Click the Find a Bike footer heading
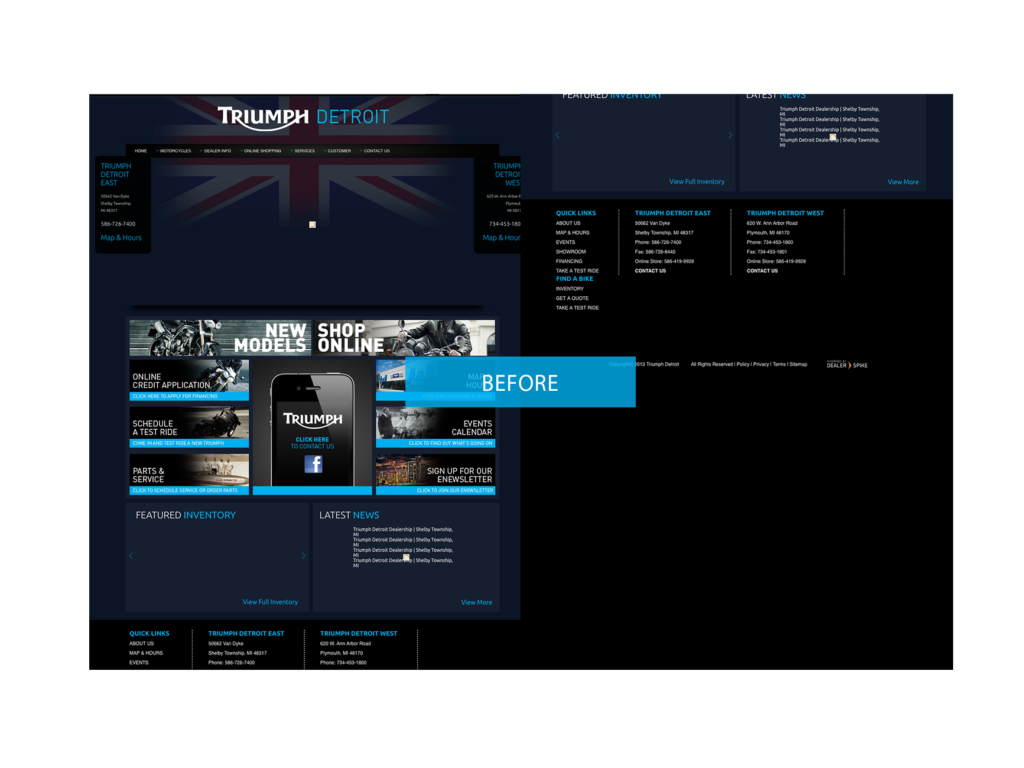Screen dimensions: 1024x768 (x=575, y=279)
